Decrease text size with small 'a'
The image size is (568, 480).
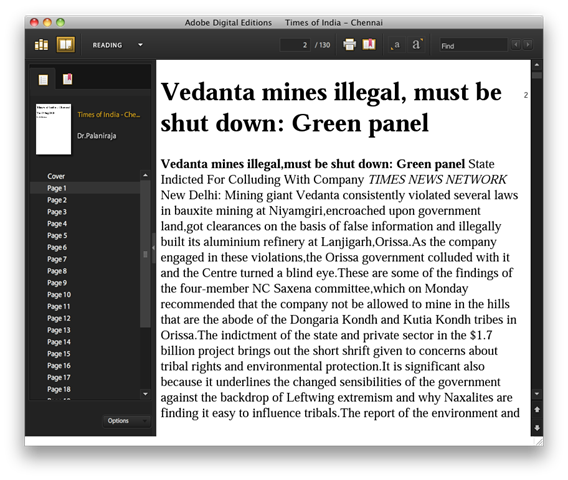pos(396,45)
